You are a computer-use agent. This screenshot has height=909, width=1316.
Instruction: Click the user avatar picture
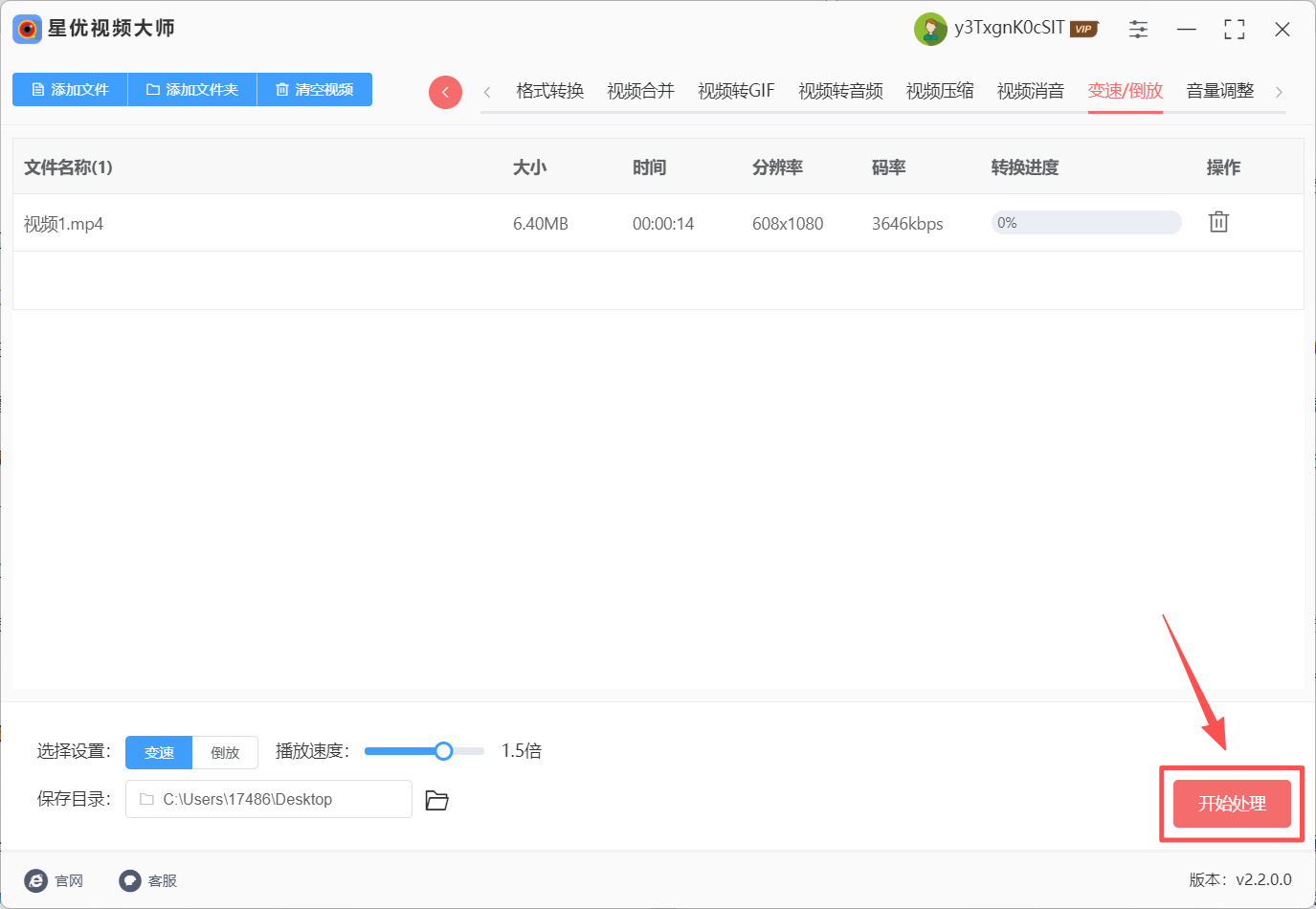(x=930, y=29)
